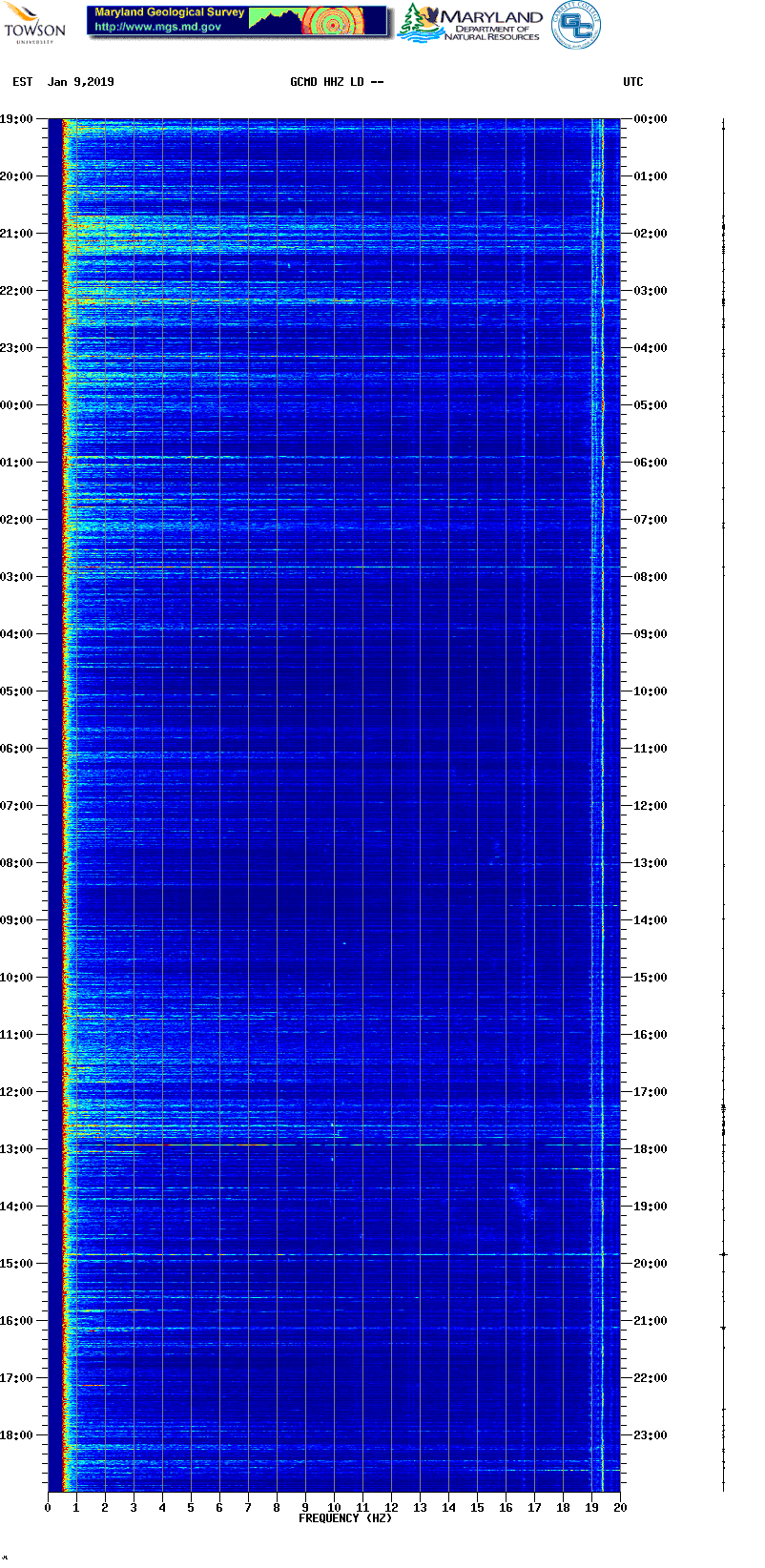This screenshot has height=1568, width=765.
Task: Click the 18:00 UTC time marker
Action: point(651,1149)
